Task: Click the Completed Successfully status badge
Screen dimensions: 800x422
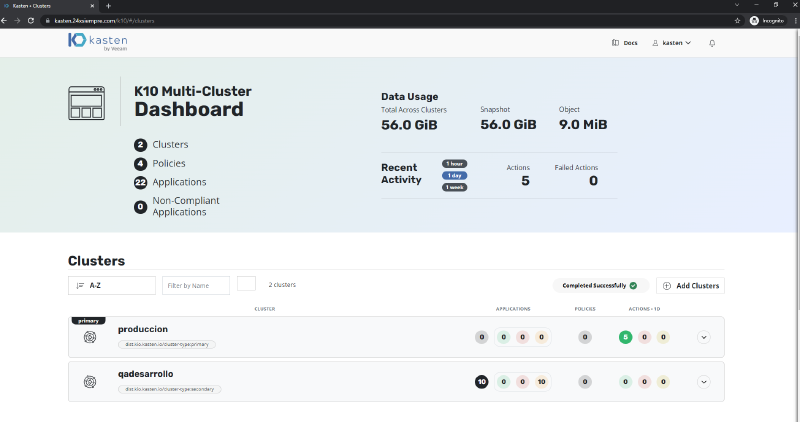Action: click(x=601, y=285)
